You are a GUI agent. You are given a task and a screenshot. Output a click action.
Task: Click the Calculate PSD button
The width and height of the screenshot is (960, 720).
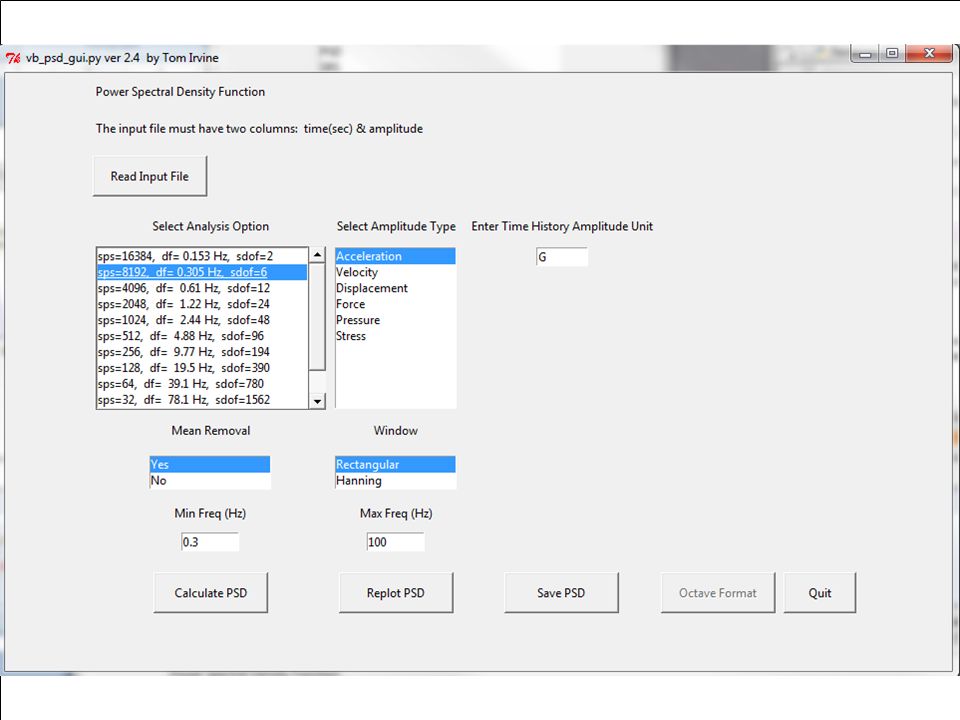click(x=211, y=593)
